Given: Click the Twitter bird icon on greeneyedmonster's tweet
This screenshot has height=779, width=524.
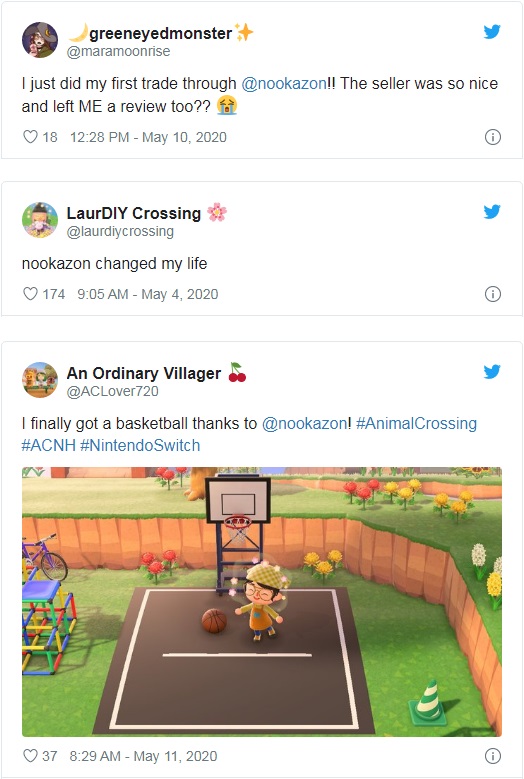Looking at the screenshot, I should click(x=492, y=32).
